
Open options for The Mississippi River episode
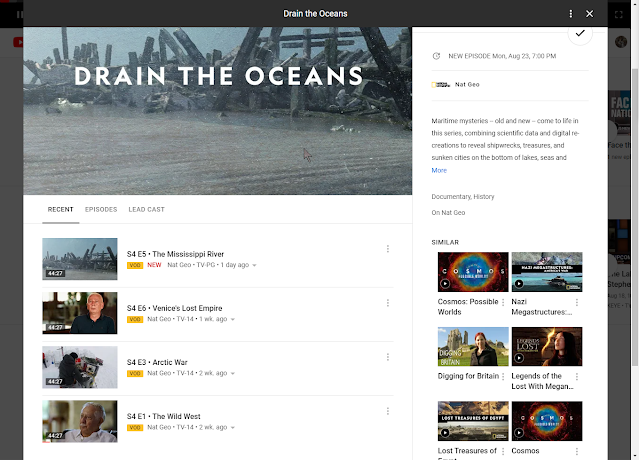388,249
